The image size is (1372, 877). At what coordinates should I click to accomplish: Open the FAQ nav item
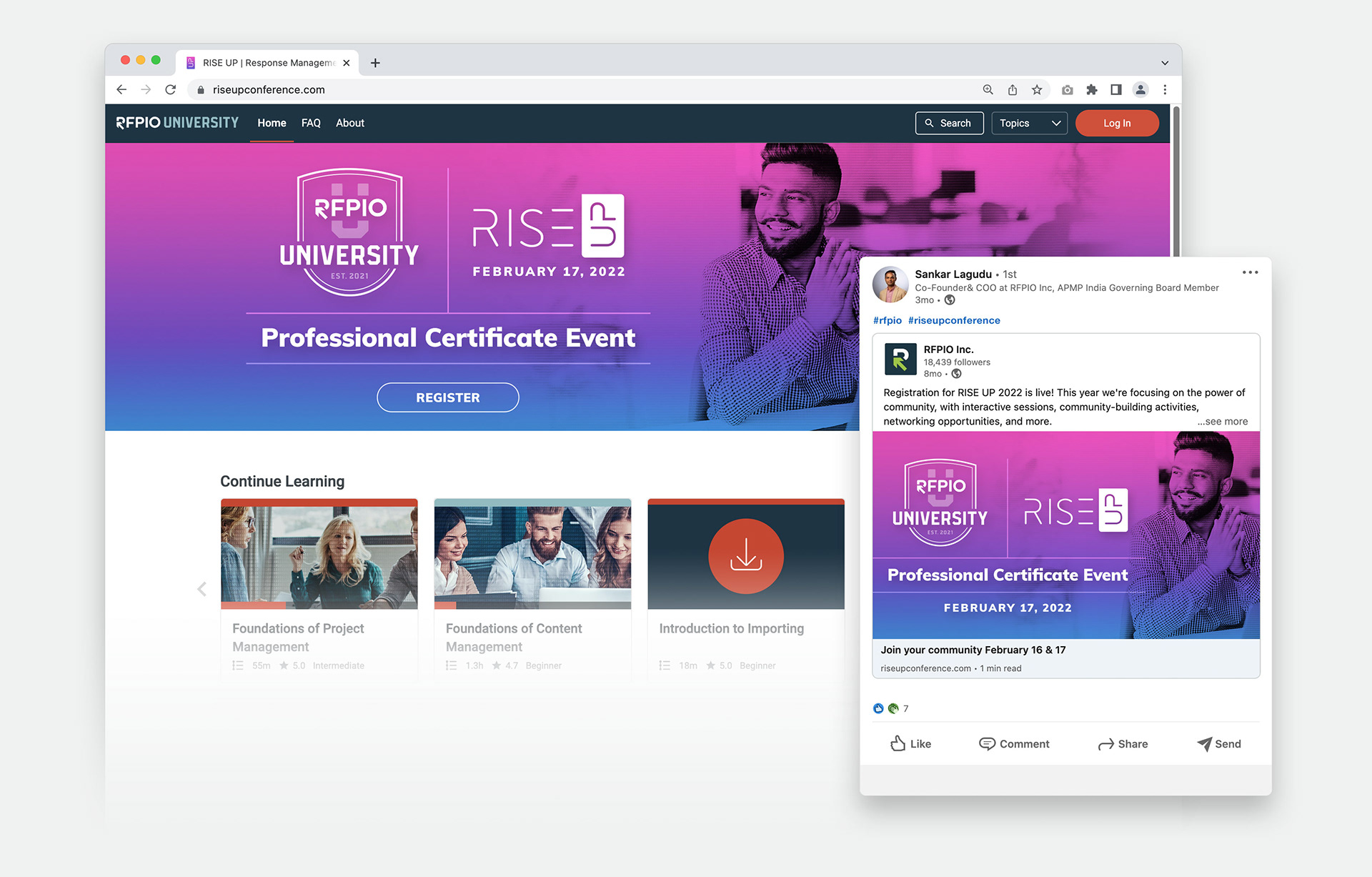coord(311,123)
